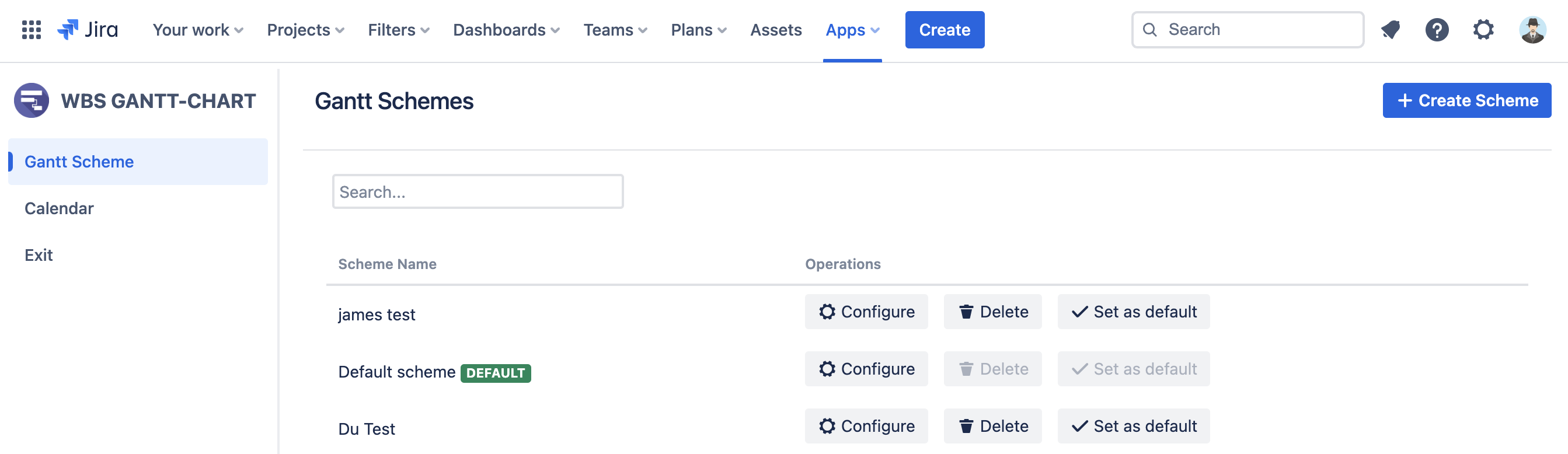This screenshot has height=454, width=1568.
Task: Open Jira settings gear
Action: [x=1483, y=30]
